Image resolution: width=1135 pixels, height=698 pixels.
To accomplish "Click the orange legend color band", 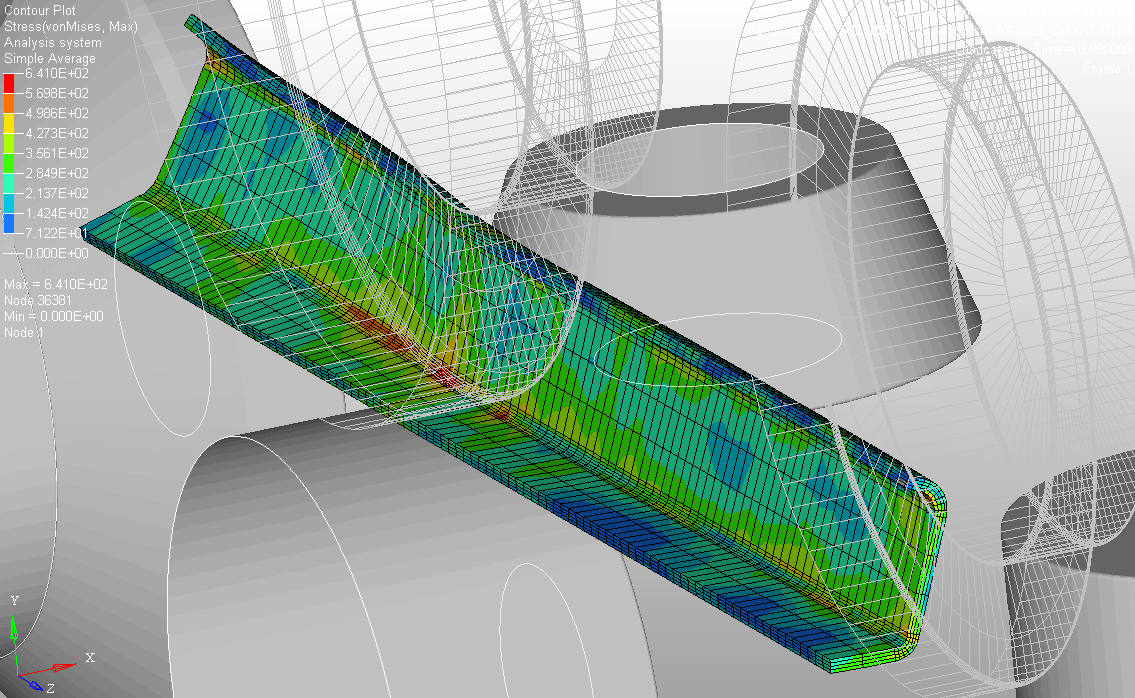I will 9,104.
